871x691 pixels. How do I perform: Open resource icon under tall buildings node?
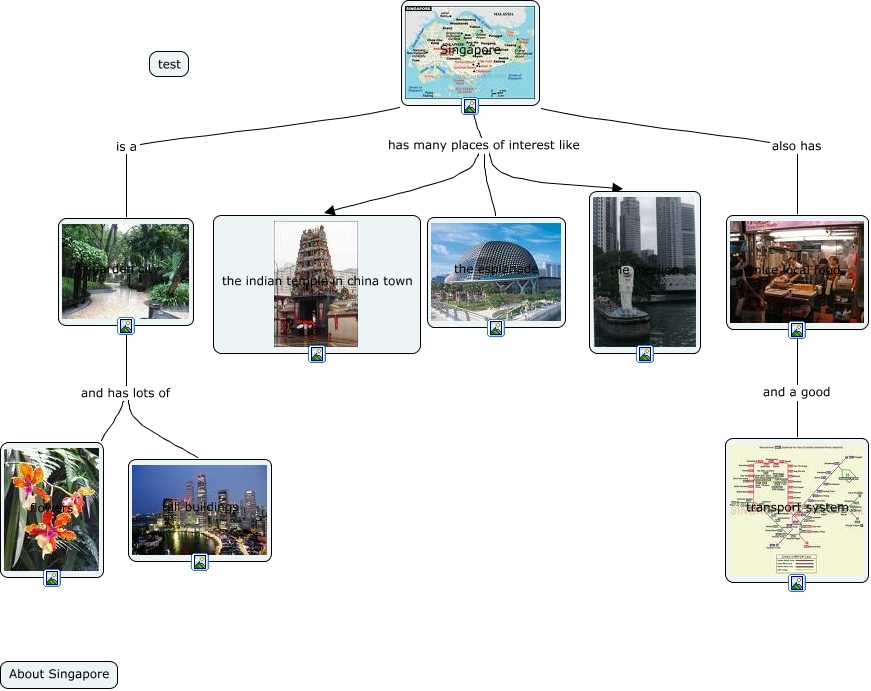click(200, 562)
